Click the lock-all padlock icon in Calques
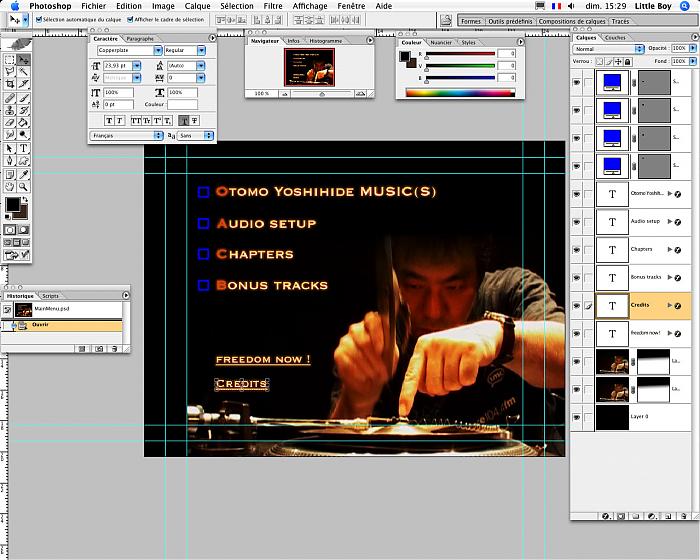This screenshot has height=560, width=700. (628, 62)
